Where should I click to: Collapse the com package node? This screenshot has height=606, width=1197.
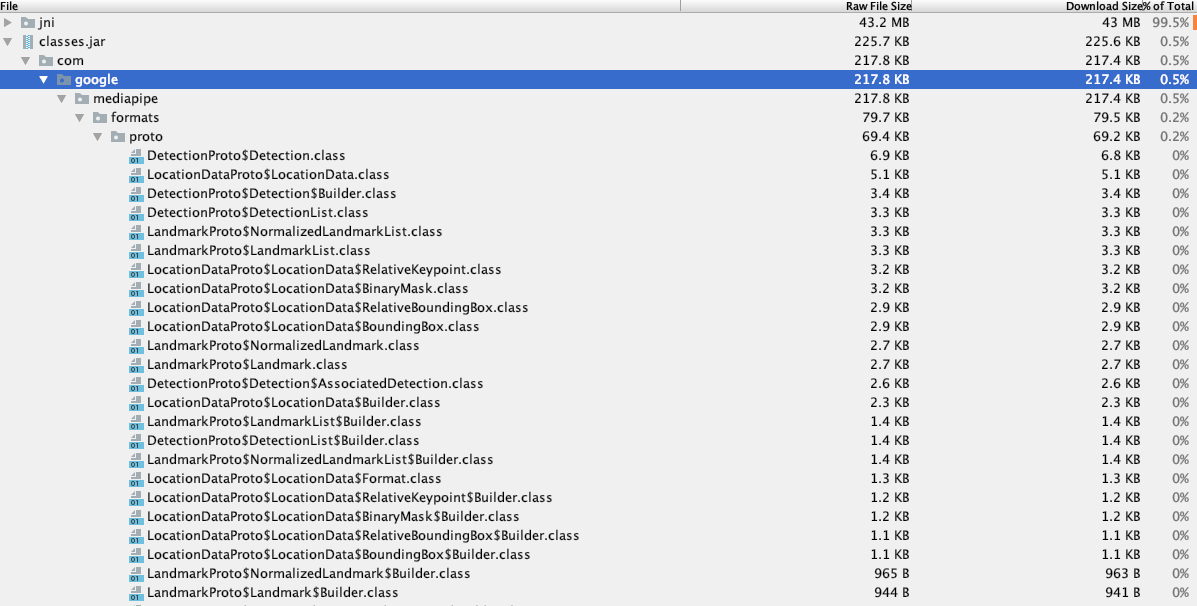(x=28, y=60)
